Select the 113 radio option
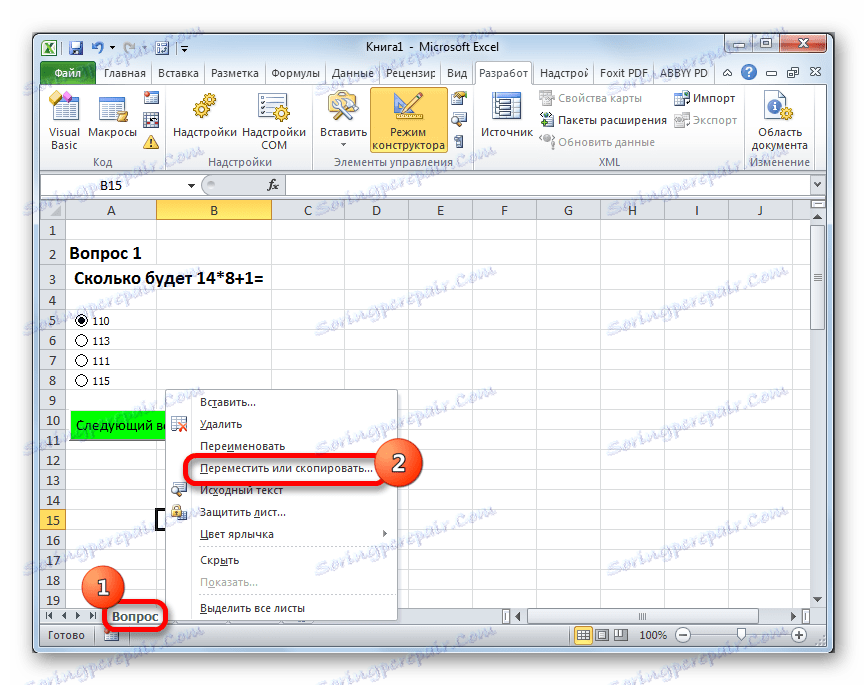 81,341
